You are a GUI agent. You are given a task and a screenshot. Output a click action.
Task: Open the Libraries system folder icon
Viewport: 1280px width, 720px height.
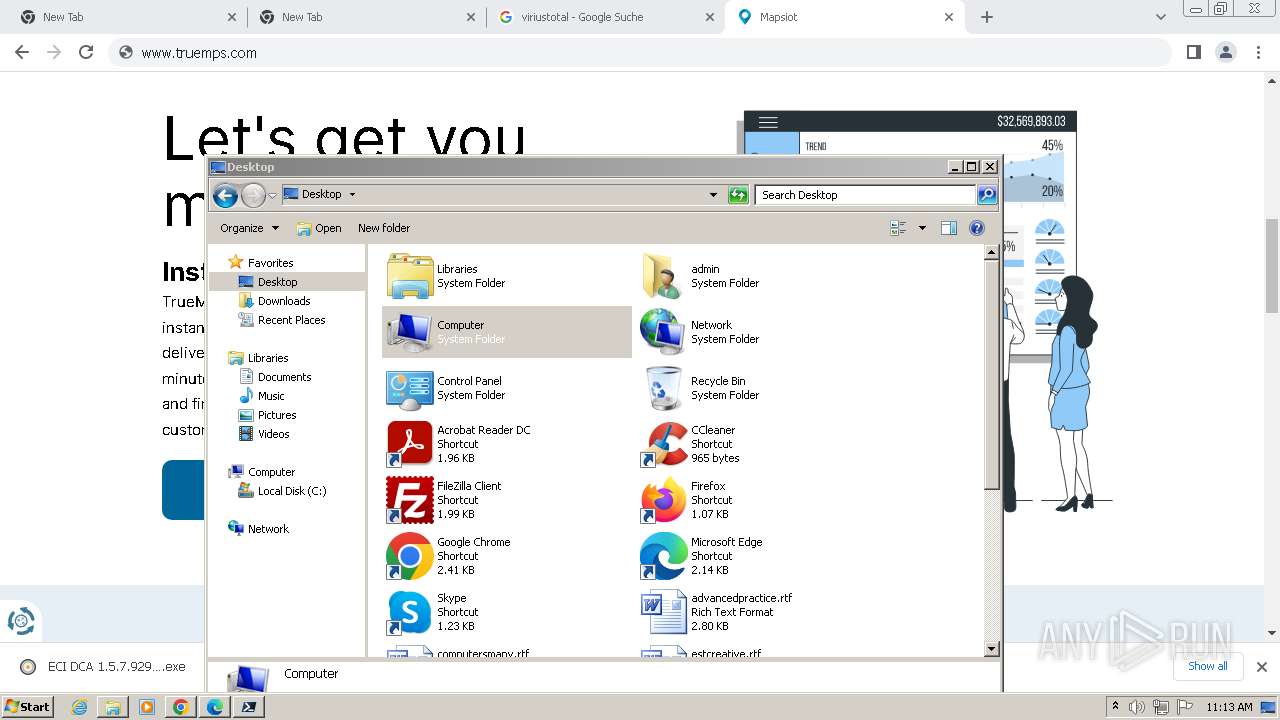(x=410, y=276)
